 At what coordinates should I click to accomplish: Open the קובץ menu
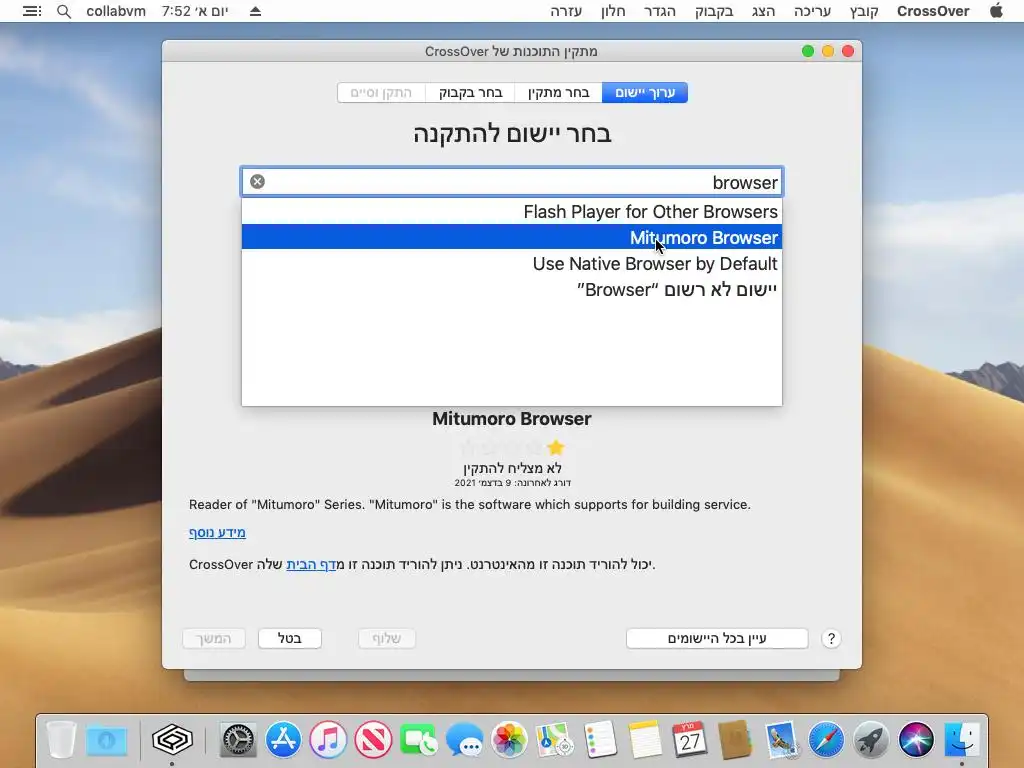point(864,11)
